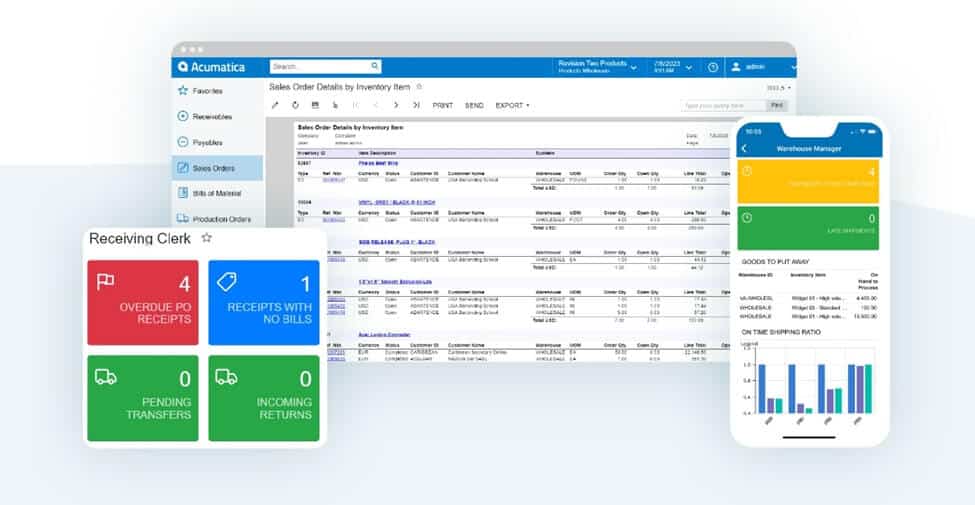Click the Inventory ID column header in report
Screen dimensions: 975x505
pyautogui.click(x=312, y=153)
